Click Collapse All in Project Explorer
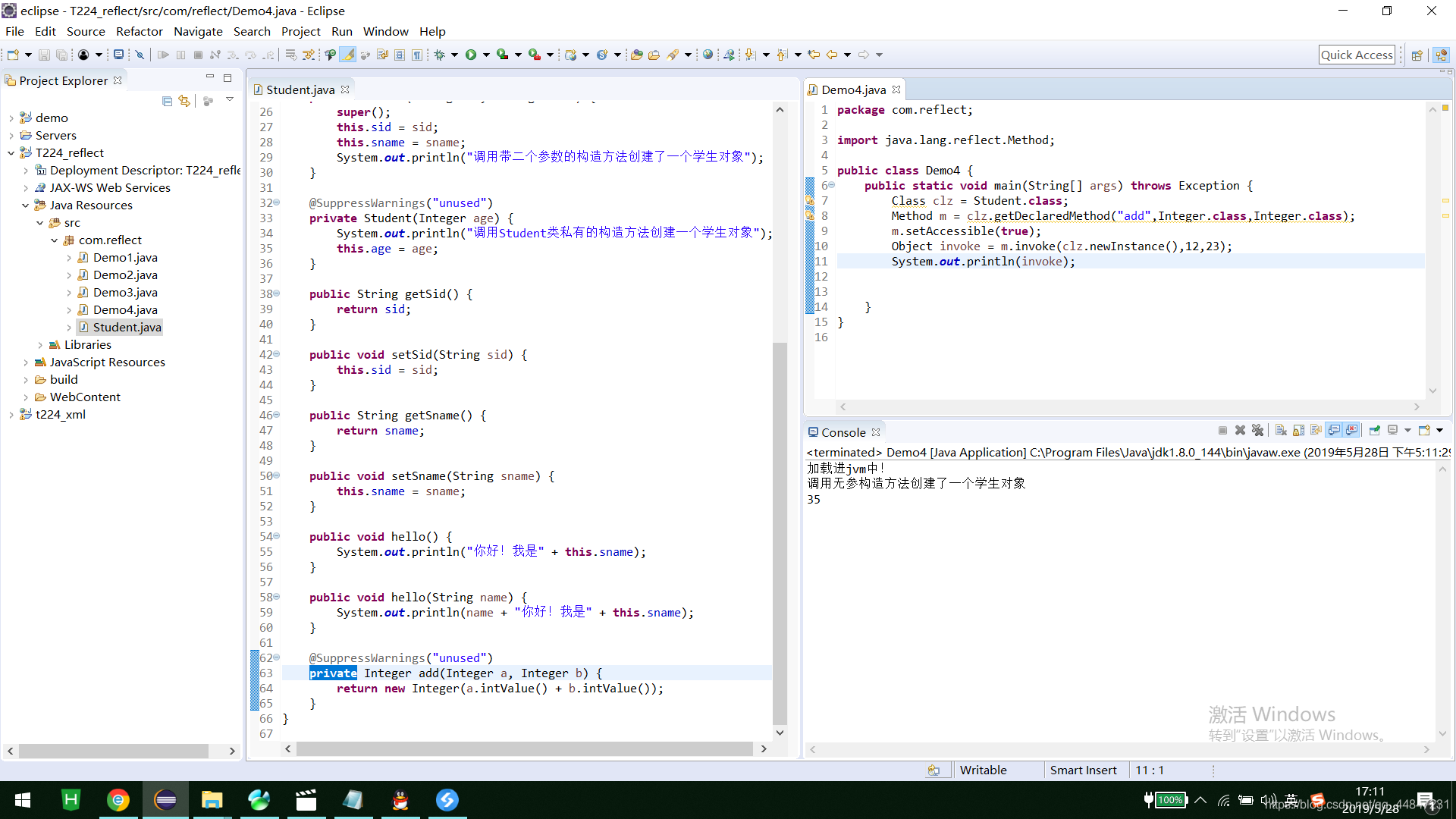The width and height of the screenshot is (1456, 819). click(x=167, y=101)
